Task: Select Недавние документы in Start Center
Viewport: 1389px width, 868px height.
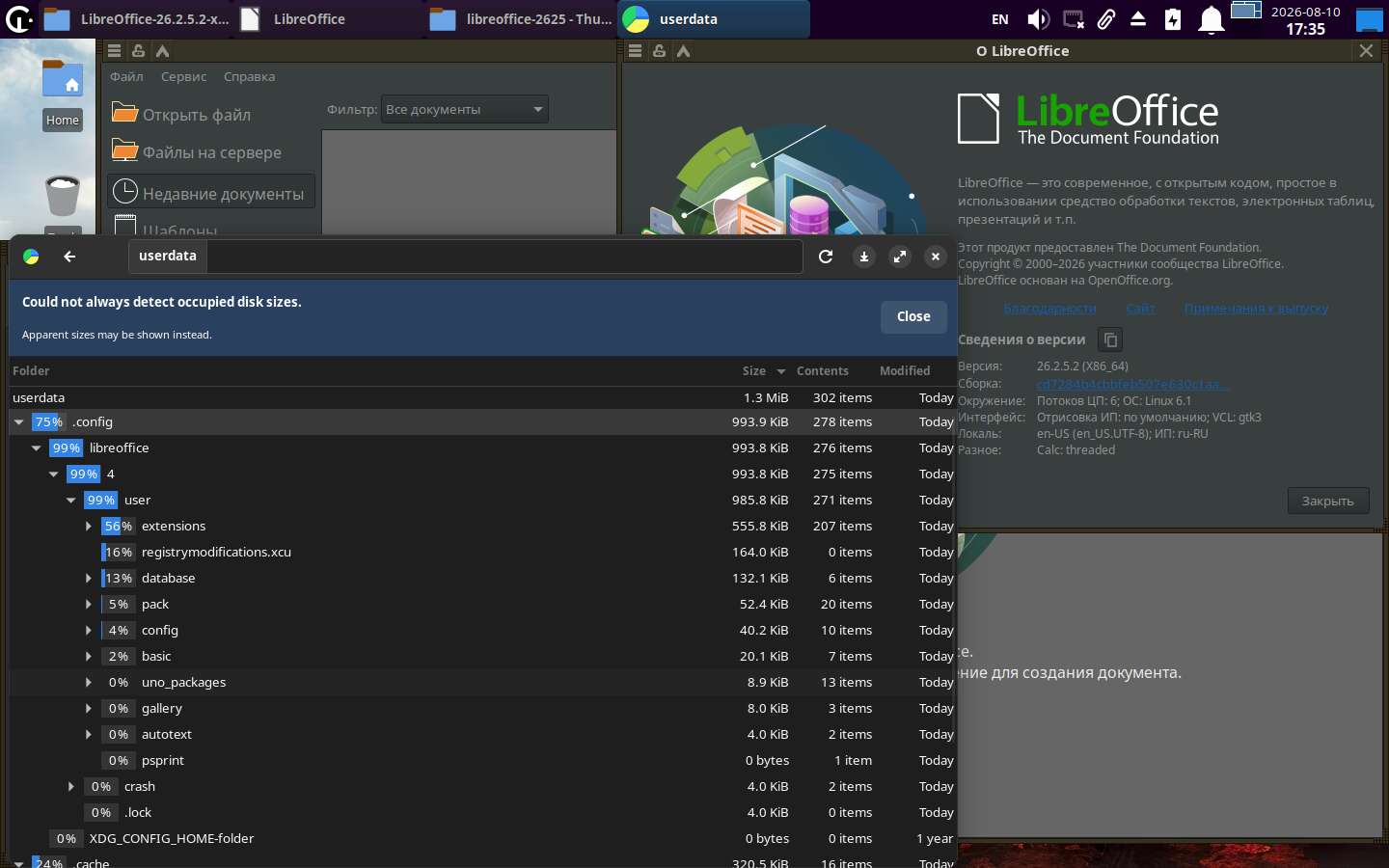Action: click(x=211, y=192)
